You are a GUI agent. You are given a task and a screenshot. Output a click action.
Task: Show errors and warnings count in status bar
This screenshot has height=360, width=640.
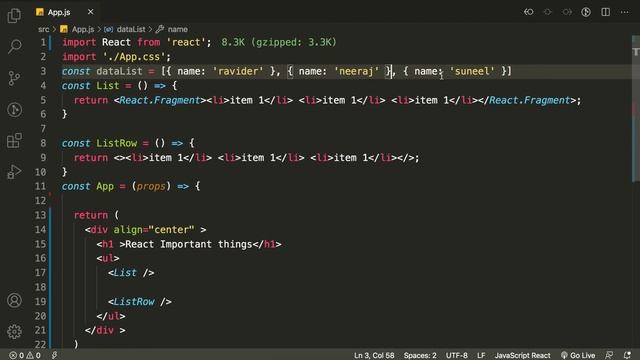pos(25,356)
